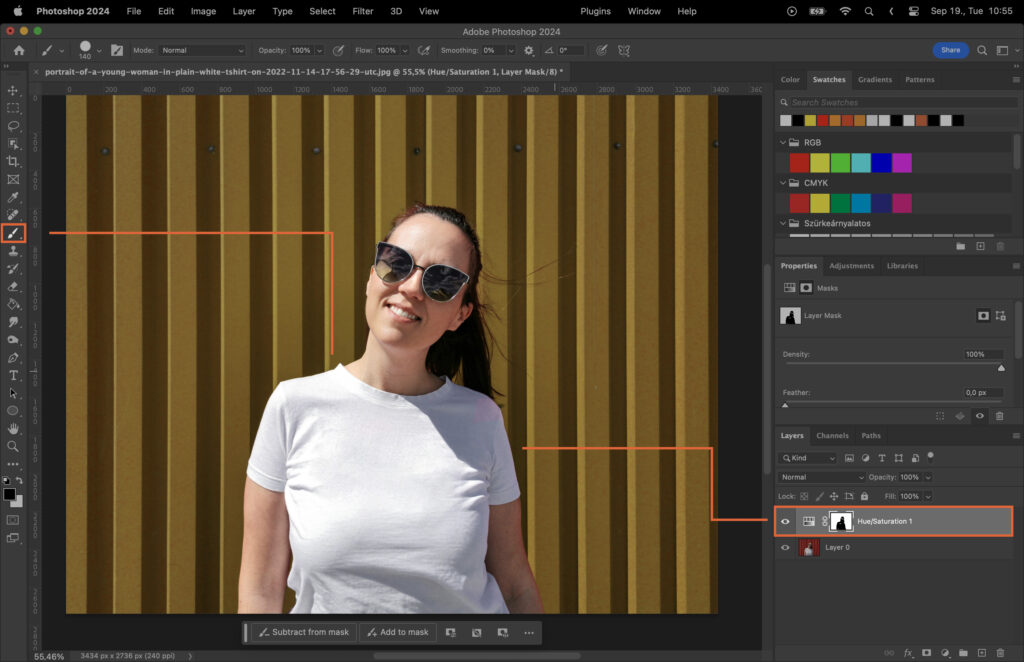Open the layer Opacity dropdown

[928, 477]
